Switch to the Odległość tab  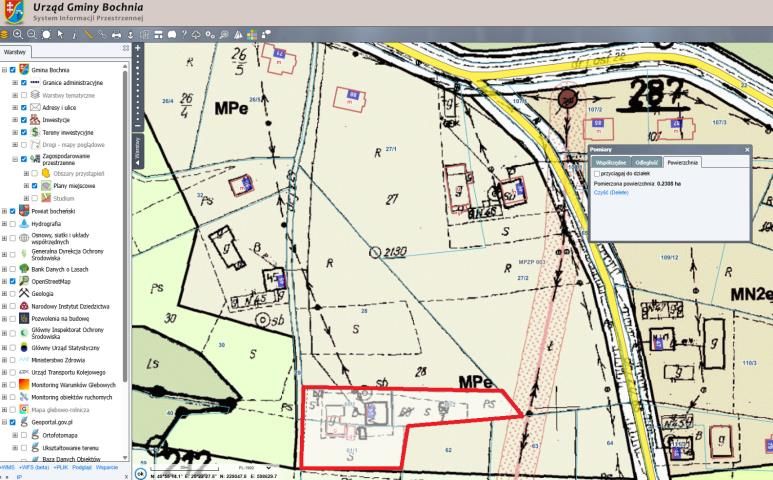646,162
